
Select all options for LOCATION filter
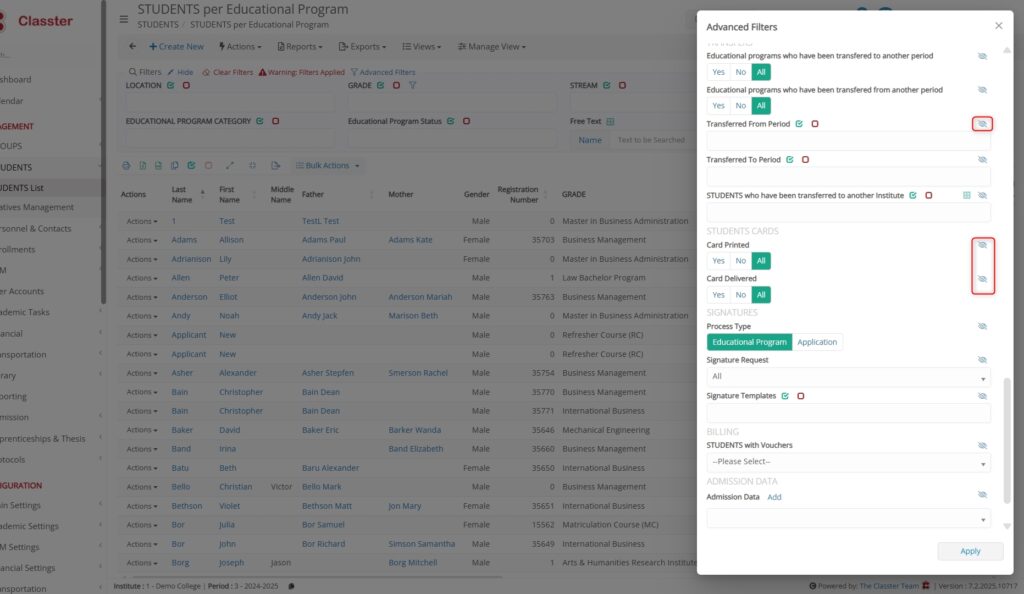[170, 86]
